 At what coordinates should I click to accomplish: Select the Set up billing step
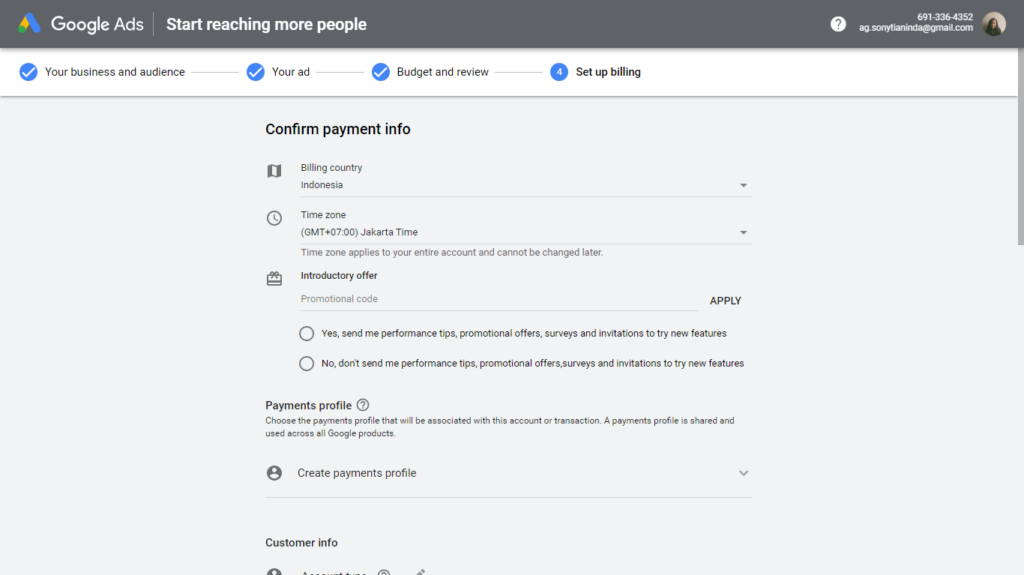596,72
